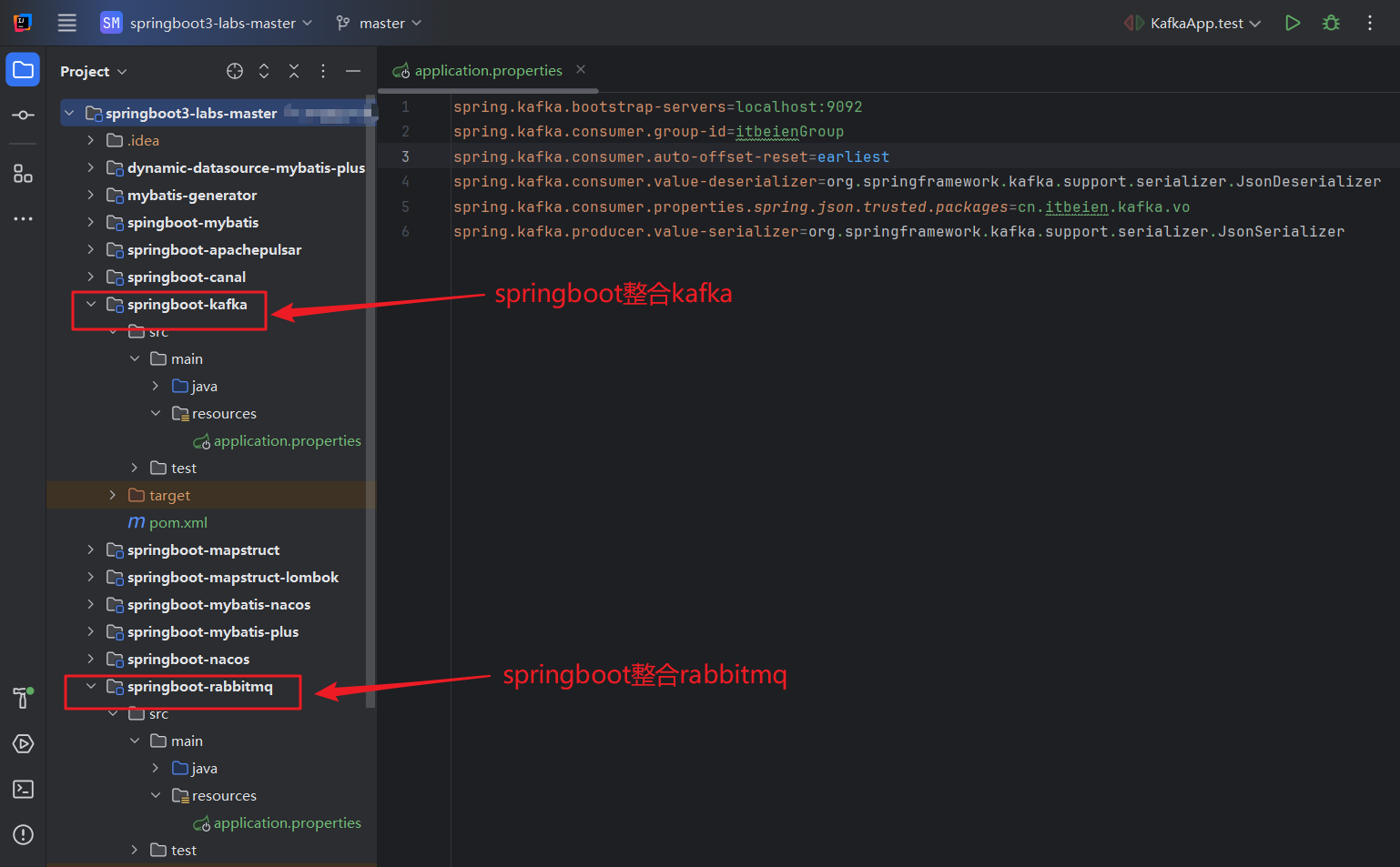Click the value-deserializer JsonDeserializer line
Image resolution: width=1400 pixels, height=867 pixels.
coord(918,182)
